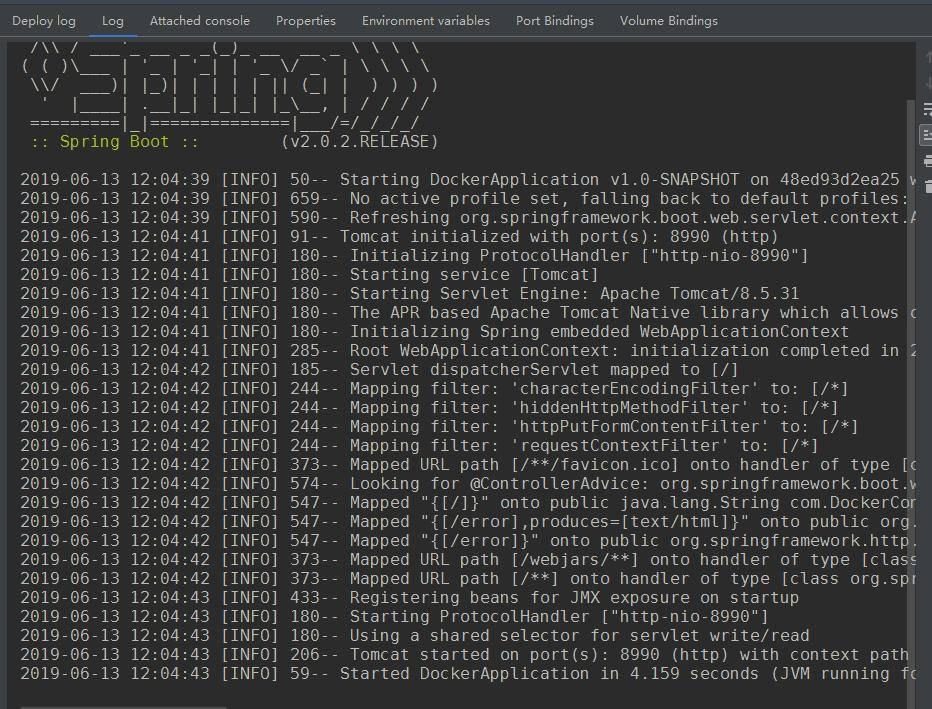This screenshot has width=932, height=709.
Task: Click the 'Starting ProtocolHandler ["http-nio-8990"]' line
Action: (x=394, y=617)
